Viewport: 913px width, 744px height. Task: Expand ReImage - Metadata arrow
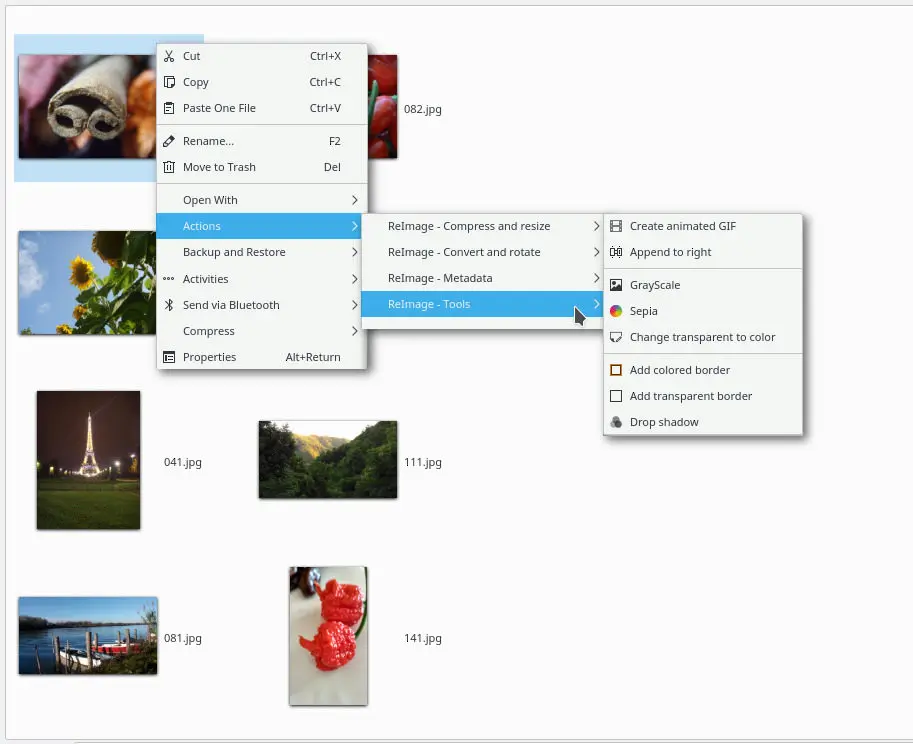[x=596, y=278]
